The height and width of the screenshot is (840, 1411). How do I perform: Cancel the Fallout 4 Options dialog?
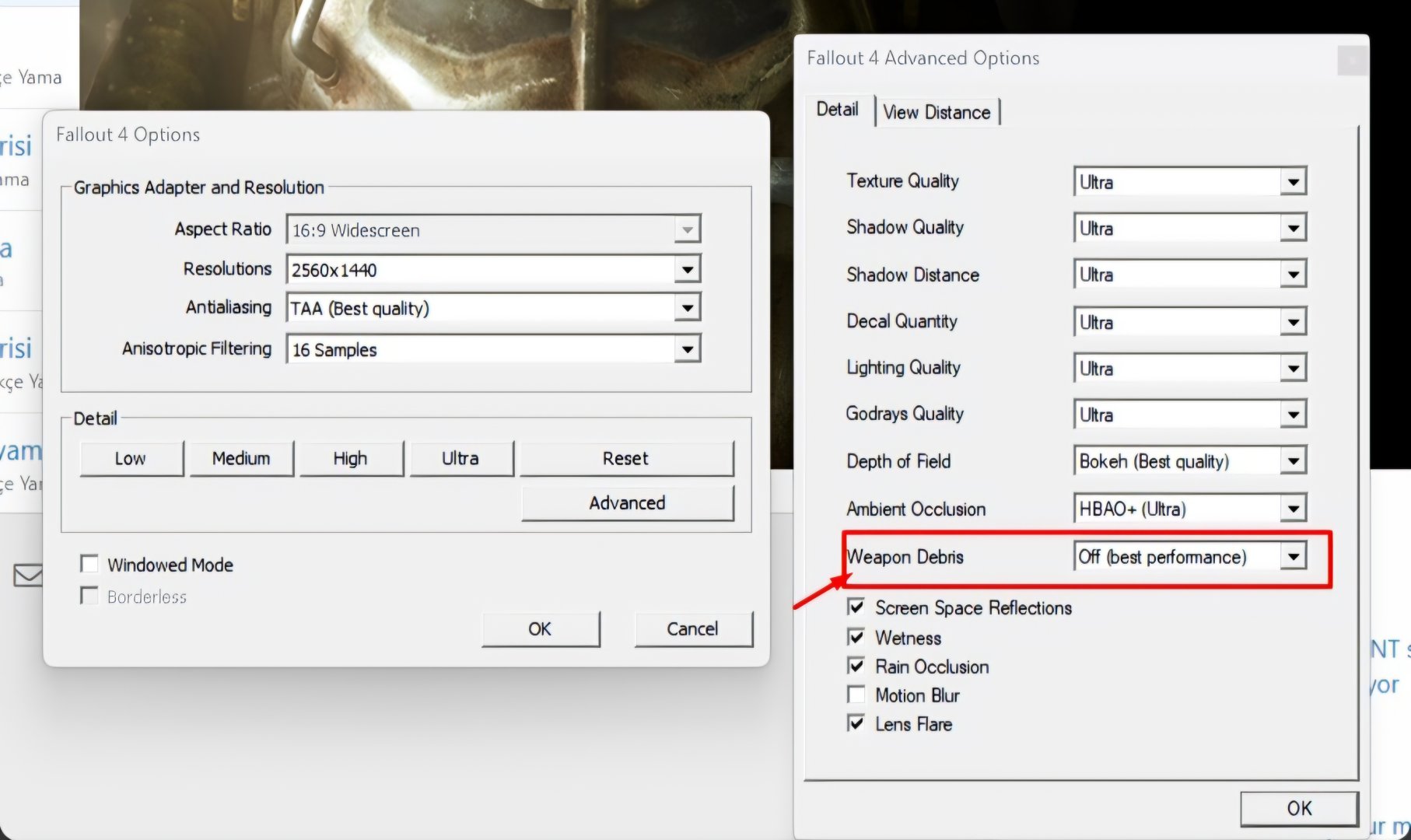point(693,628)
